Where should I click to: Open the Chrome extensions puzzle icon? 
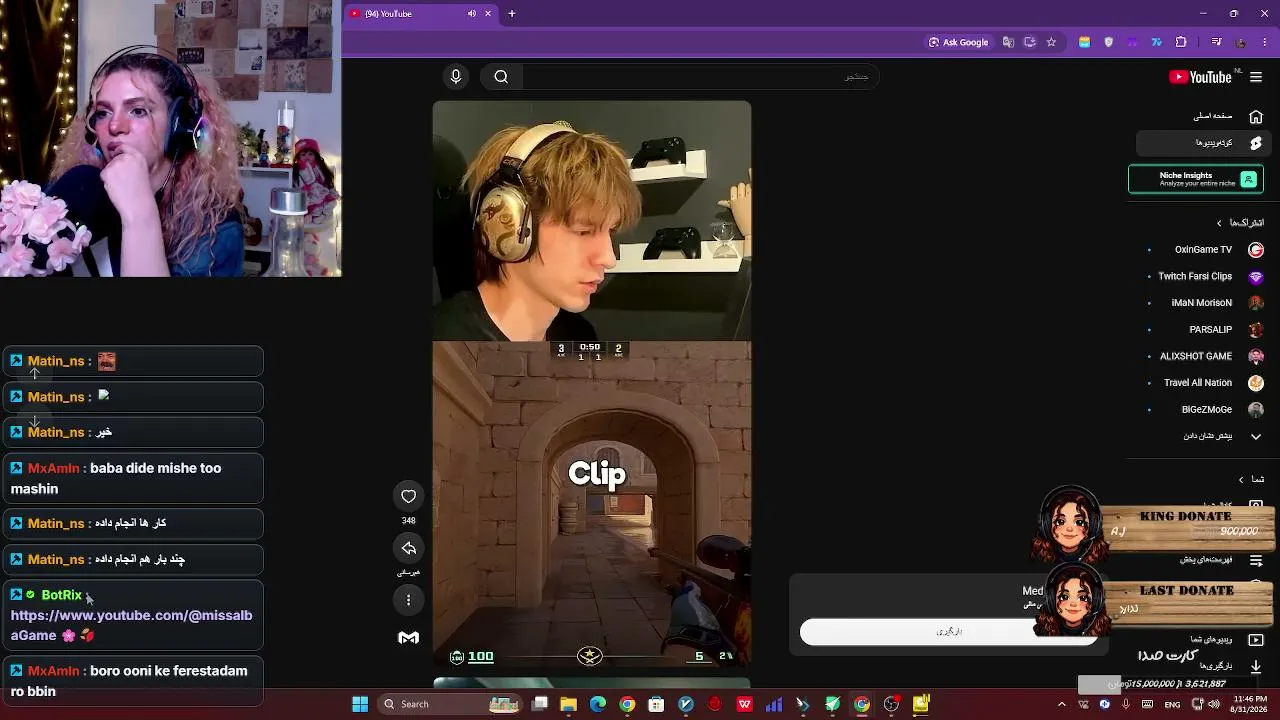1181,42
